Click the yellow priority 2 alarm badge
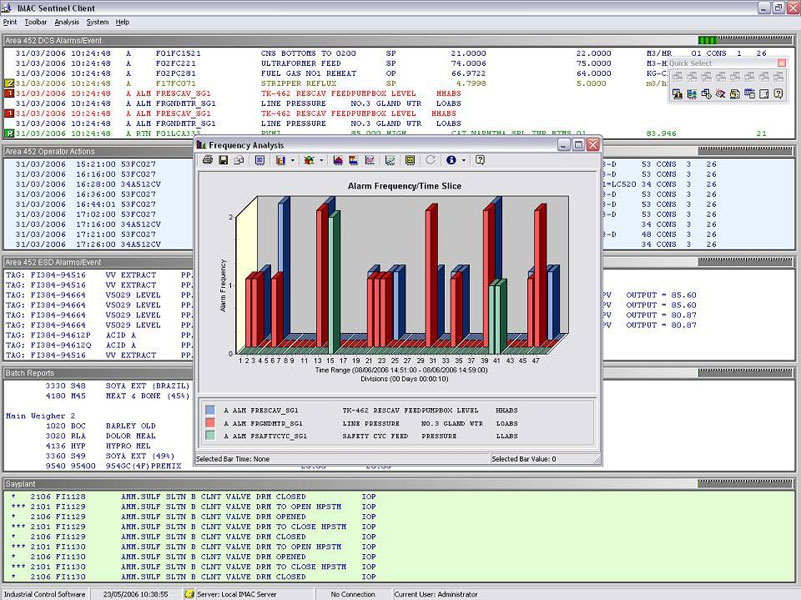801x600 pixels. point(9,84)
